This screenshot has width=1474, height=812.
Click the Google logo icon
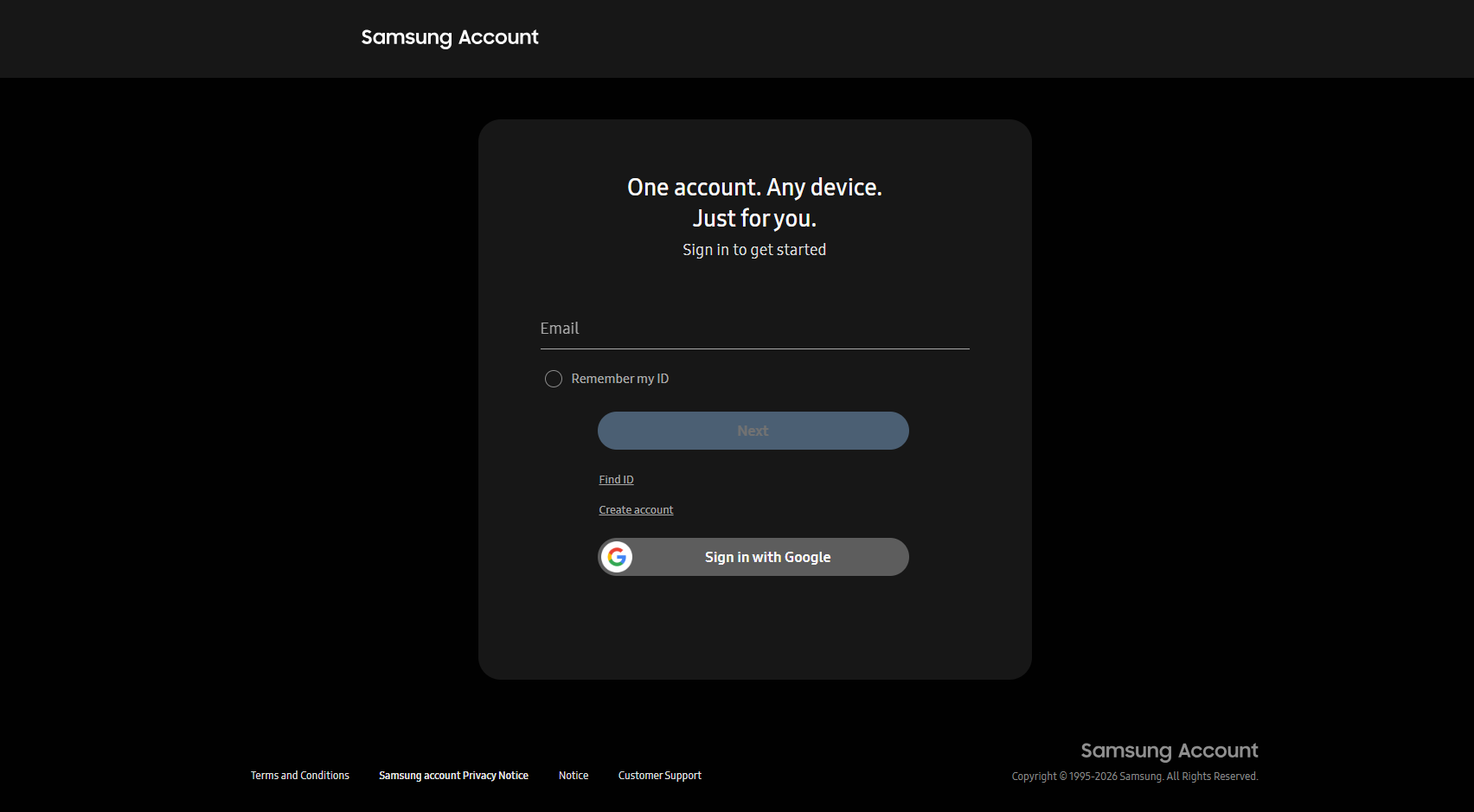pyautogui.click(x=617, y=557)
